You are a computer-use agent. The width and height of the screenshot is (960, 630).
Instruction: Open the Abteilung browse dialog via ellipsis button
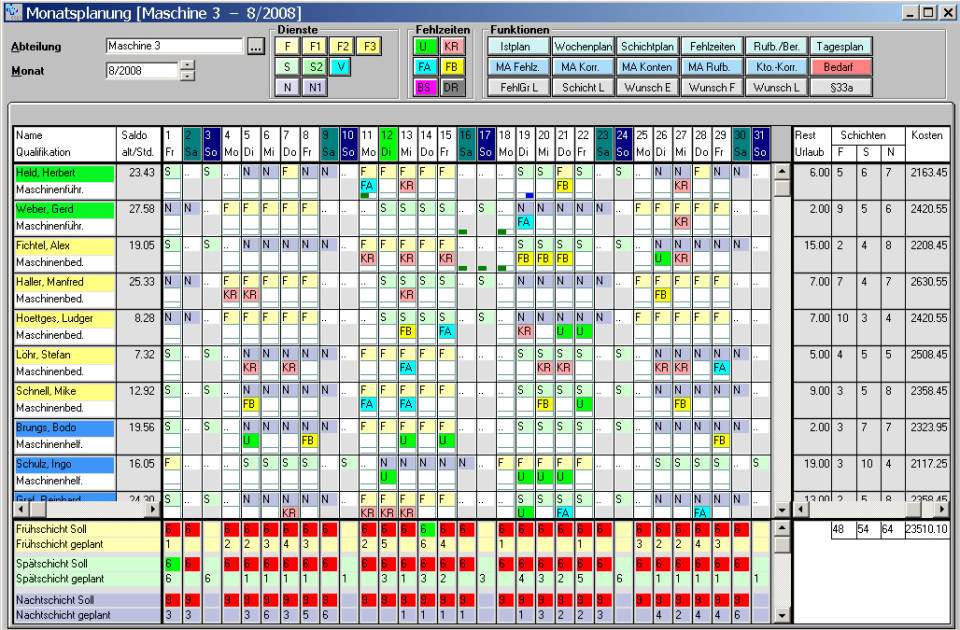(257, 45)
